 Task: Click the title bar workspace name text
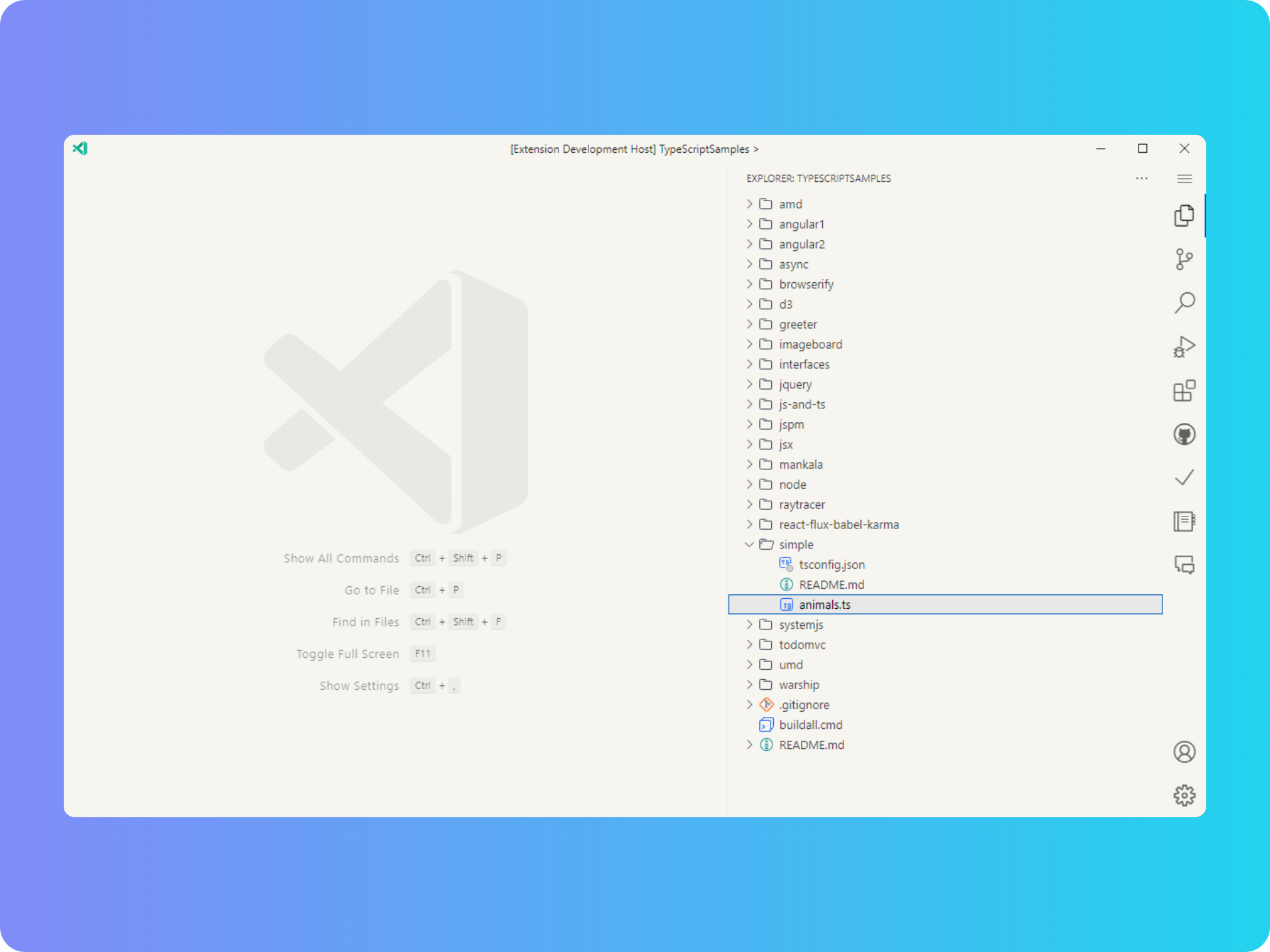click(704, 149)
